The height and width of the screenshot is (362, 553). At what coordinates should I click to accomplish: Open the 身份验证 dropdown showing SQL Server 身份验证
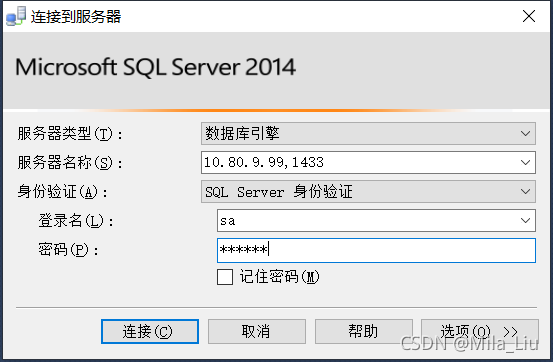pyautogui.click(x=368, y=192)
